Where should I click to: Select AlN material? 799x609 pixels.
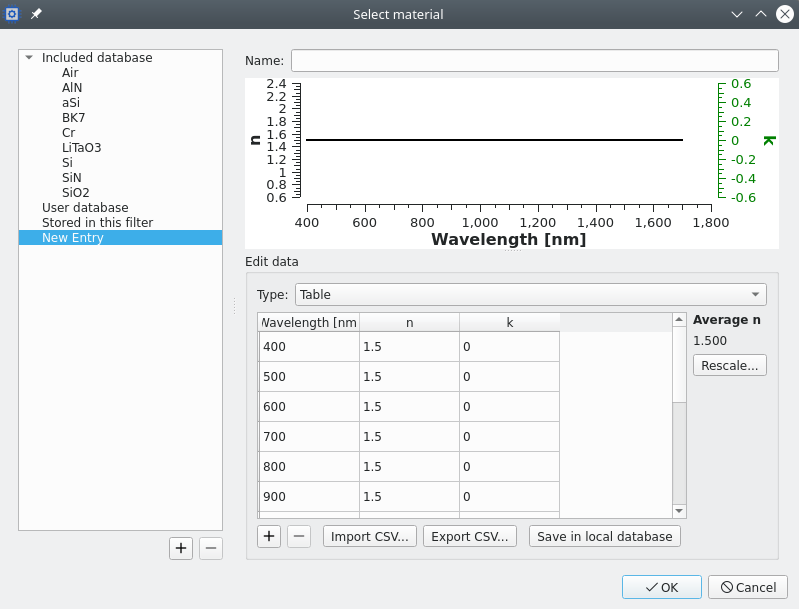pyautogui.click(x=72, y=88)
